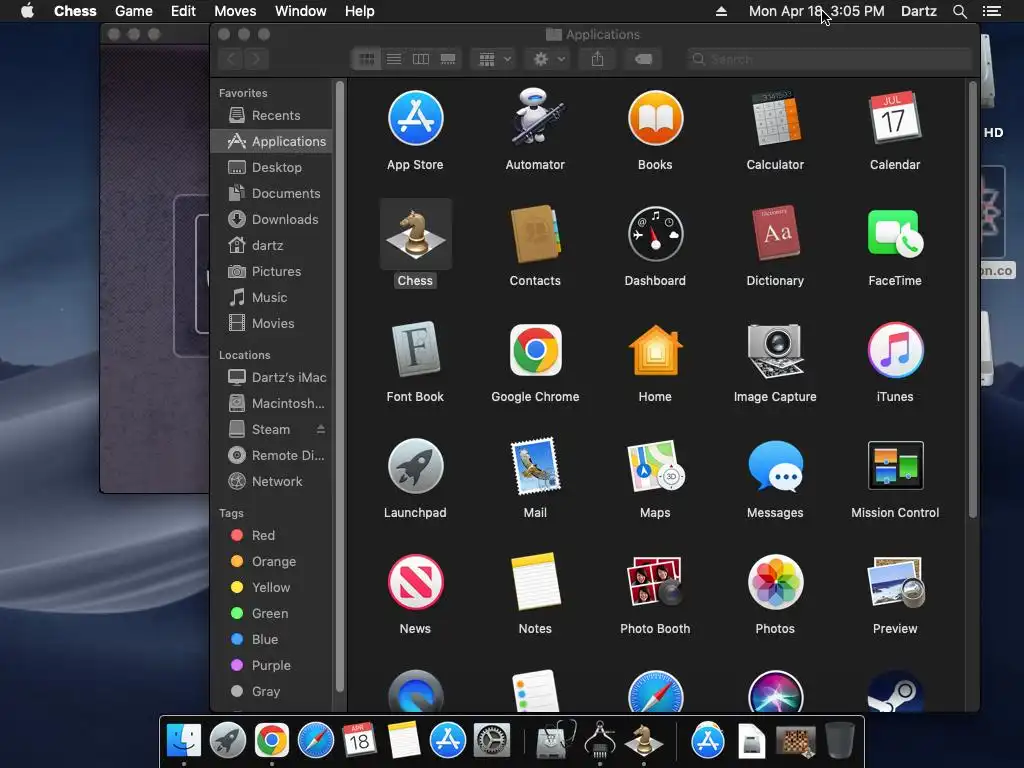Switch Finder to gallery view
Screen dimensions: 1024x768
pos(448,59)
